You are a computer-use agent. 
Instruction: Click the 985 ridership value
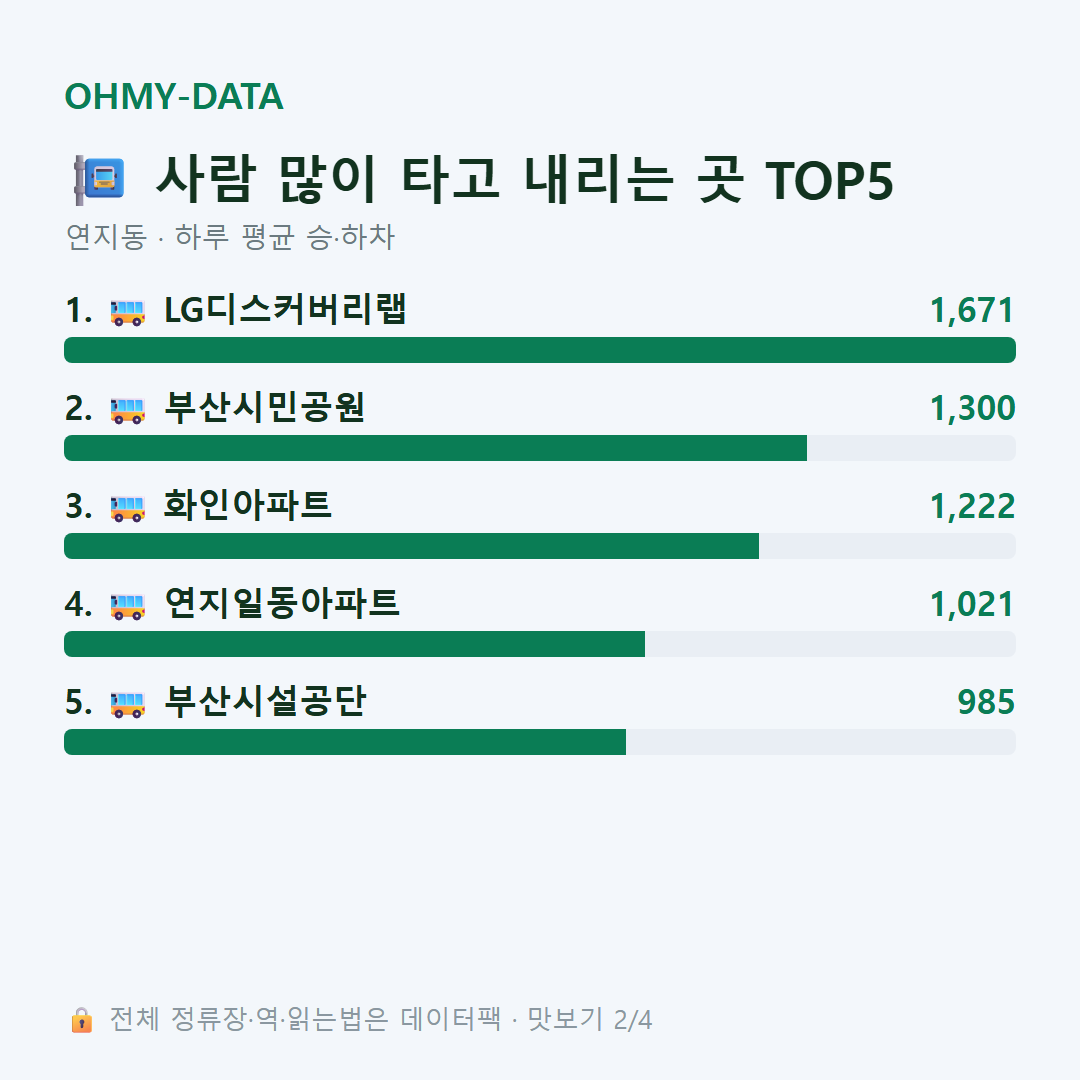pos(986,702)
